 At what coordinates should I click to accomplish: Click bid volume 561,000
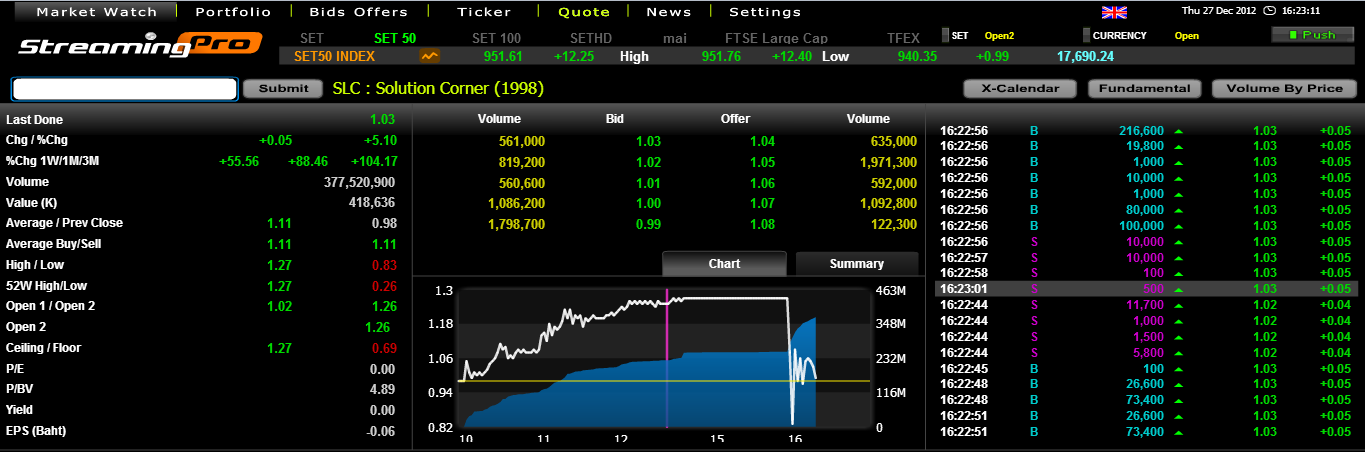click(521, 141)
